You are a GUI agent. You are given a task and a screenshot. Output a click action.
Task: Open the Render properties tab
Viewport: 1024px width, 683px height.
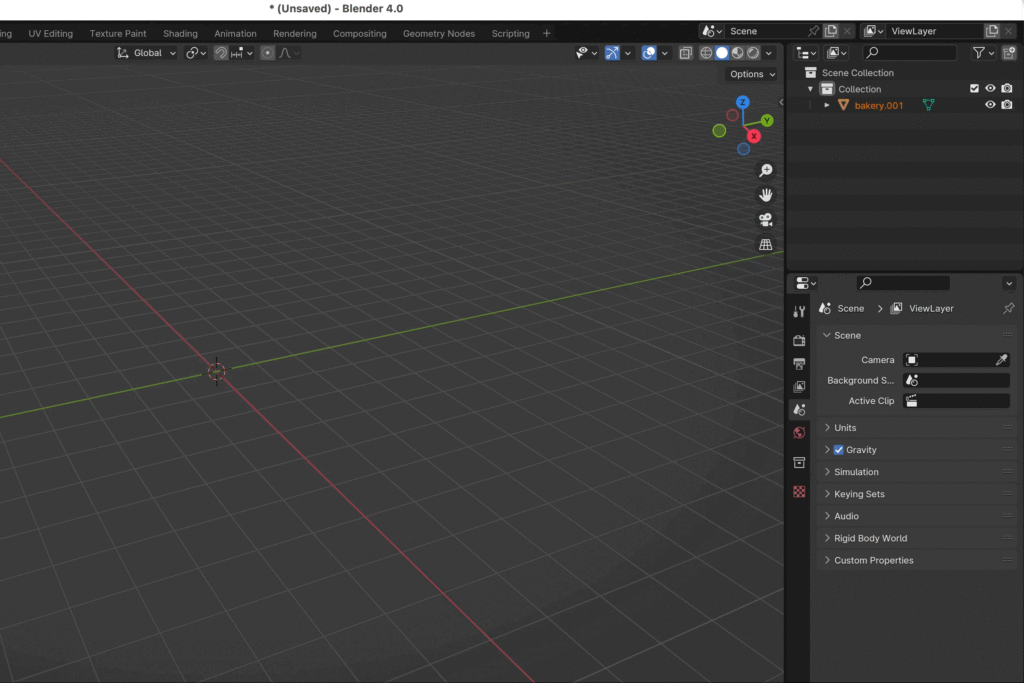(799, 341)
